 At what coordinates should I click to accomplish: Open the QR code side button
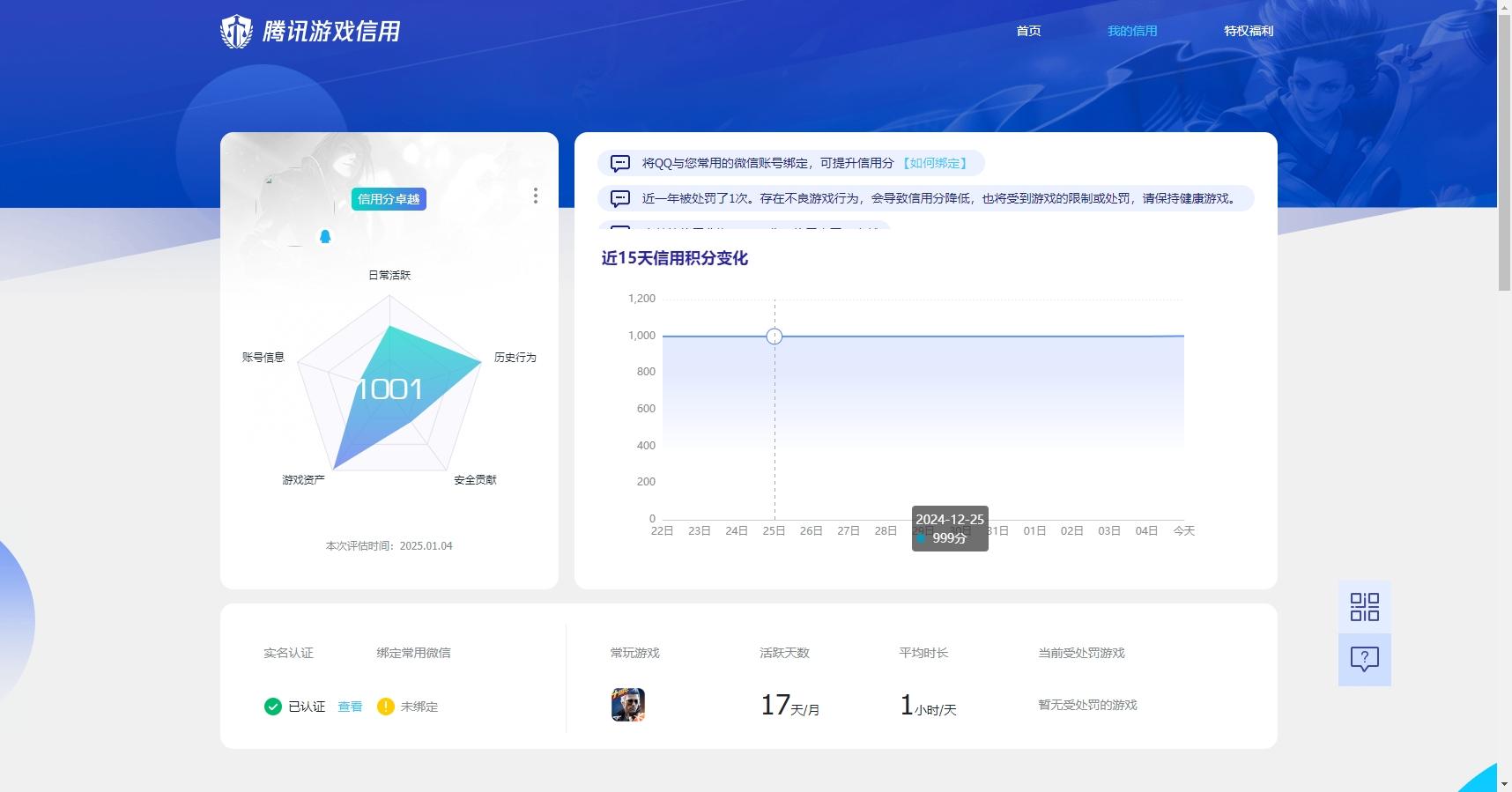click(1364, 607)
